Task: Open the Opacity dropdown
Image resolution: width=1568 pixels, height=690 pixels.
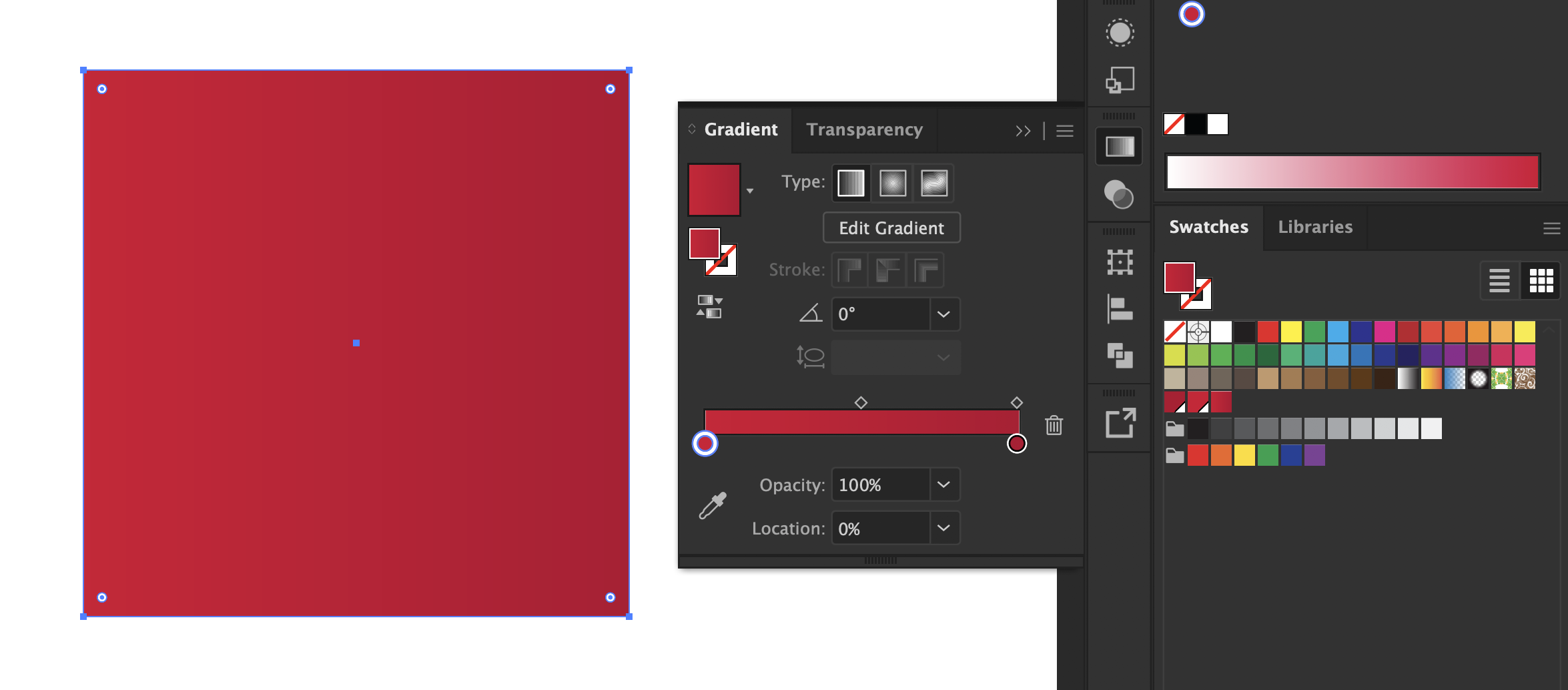Action: 943,484
